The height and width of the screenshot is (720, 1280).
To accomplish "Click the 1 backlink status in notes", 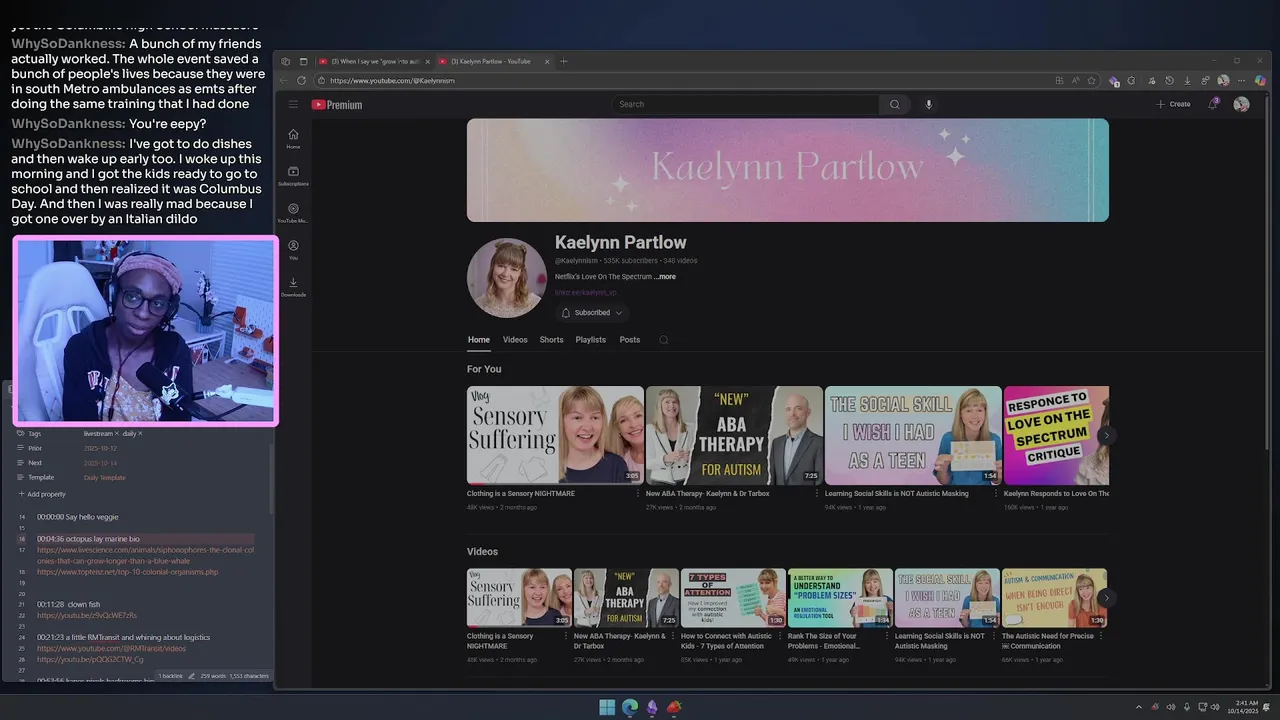I will [x=170, y=676].
